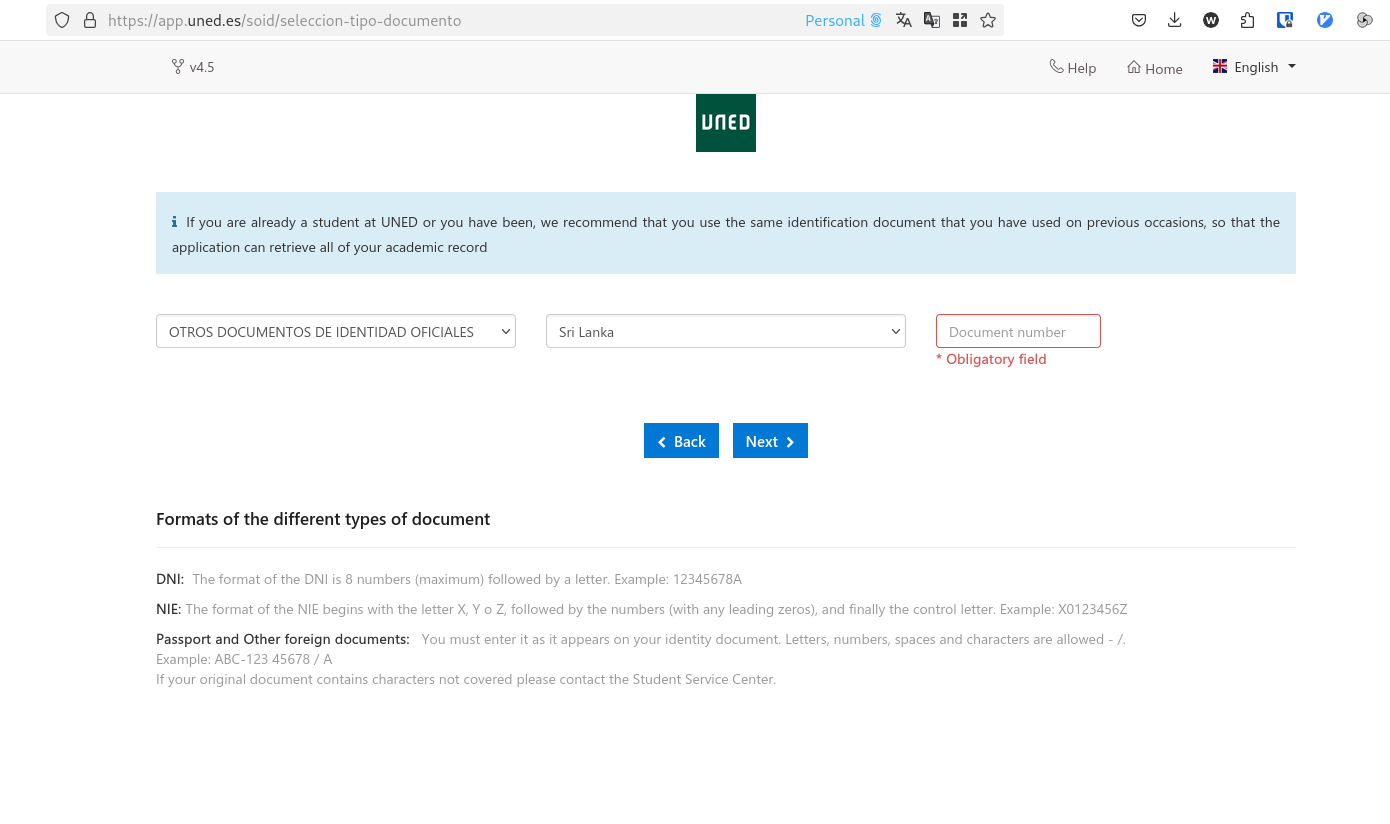Go to Home in the top navigation
This screenshot has width=1390, height=824.
pos(1155,67)
